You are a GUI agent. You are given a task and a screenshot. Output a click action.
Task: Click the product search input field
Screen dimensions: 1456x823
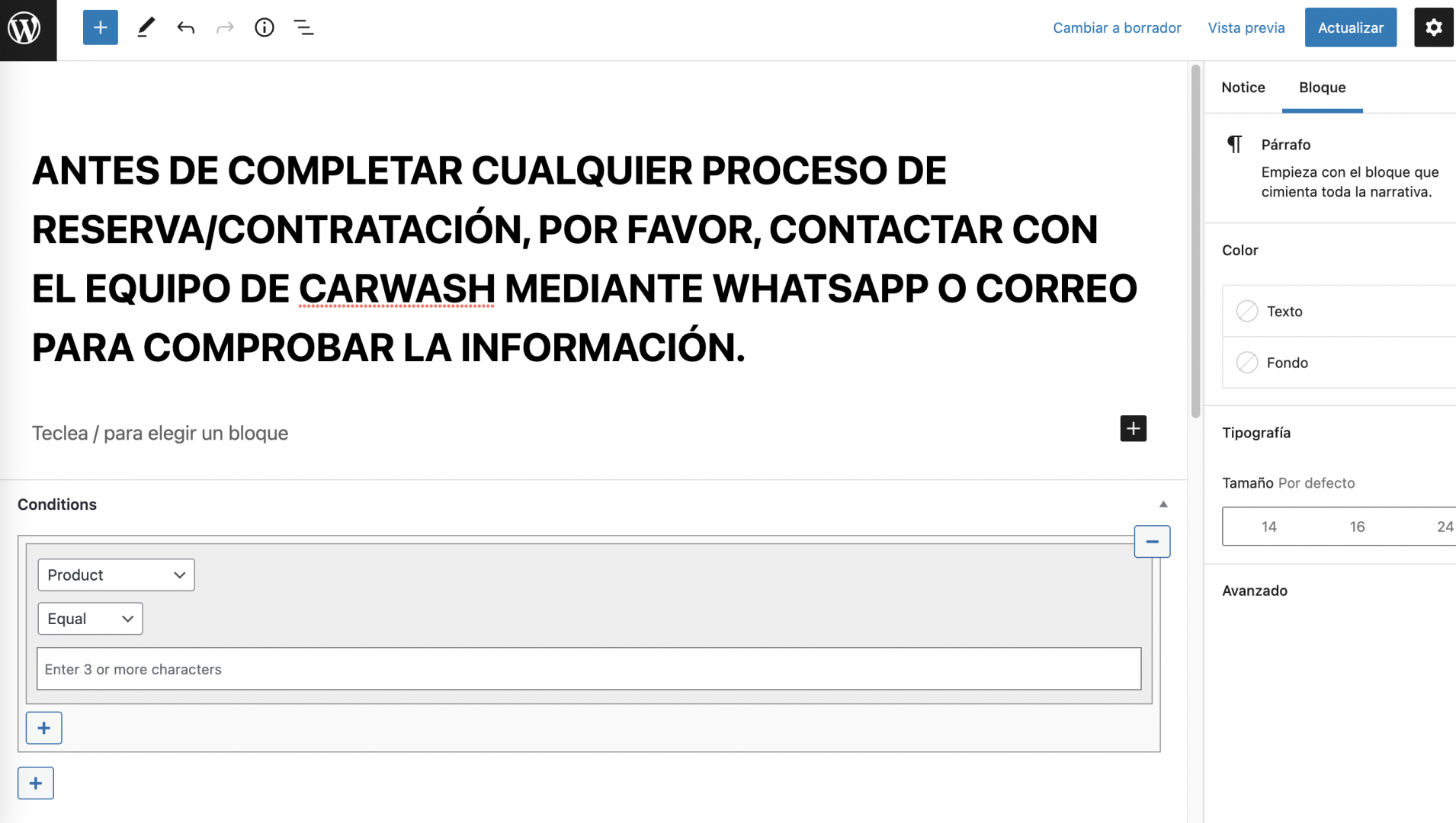pos(588,668)
